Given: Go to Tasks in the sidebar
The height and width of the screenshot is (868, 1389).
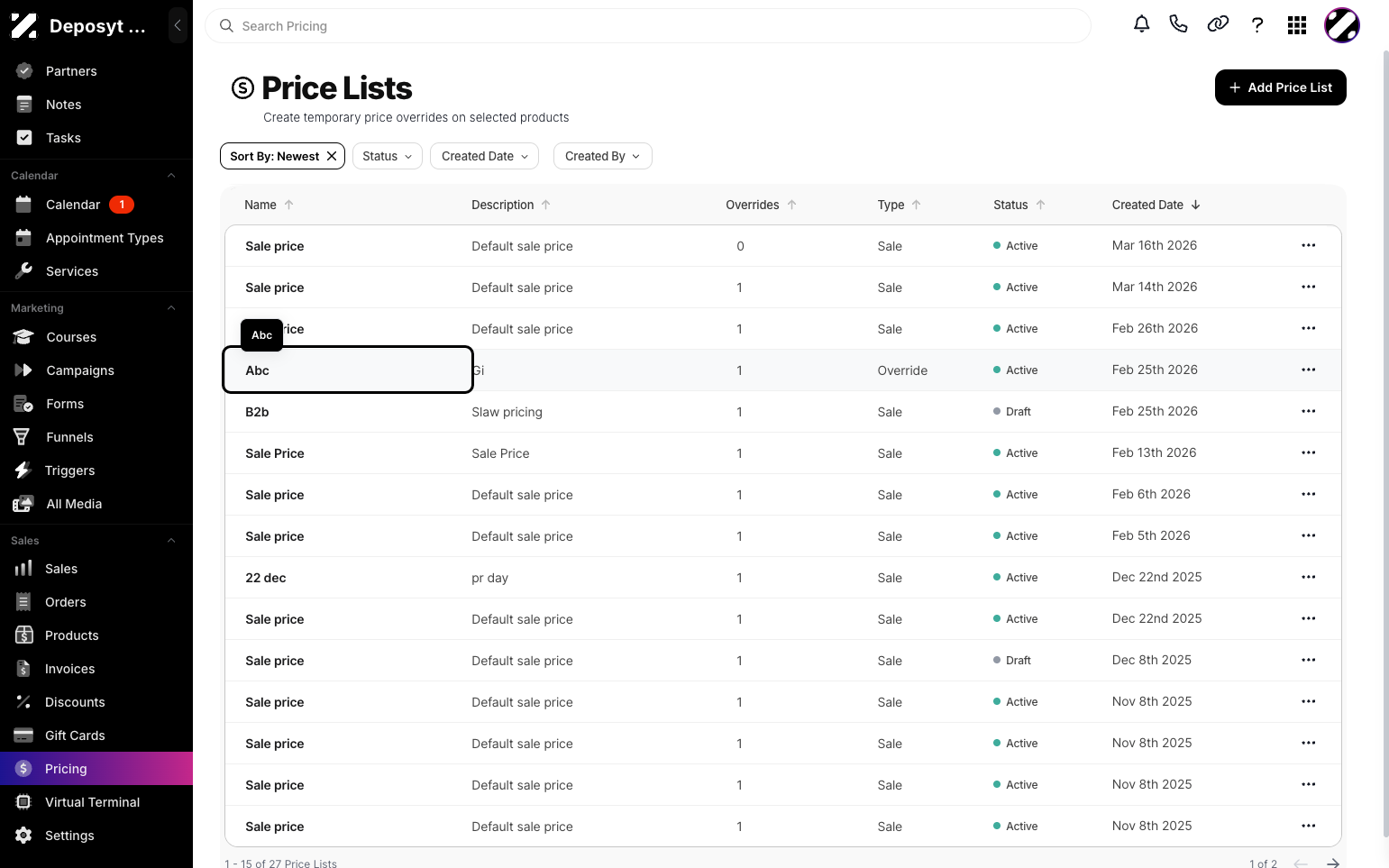Looking at the screenshot, I should tap(96, 138).
